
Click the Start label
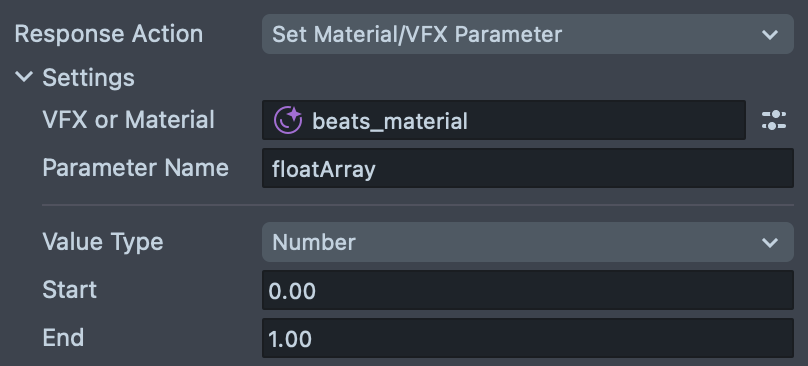click(70, 290)
